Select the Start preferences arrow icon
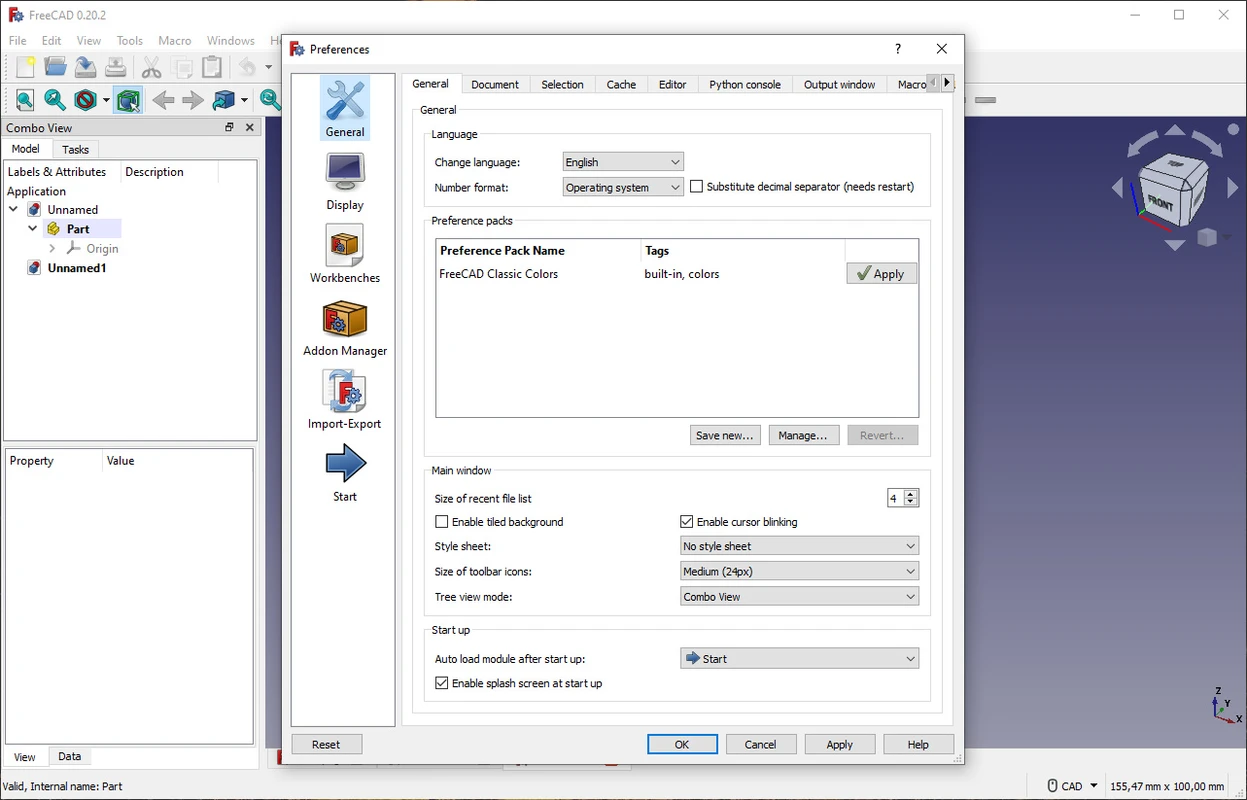The height and width of the screenshot is (800, 1247). tap(345, 473)
